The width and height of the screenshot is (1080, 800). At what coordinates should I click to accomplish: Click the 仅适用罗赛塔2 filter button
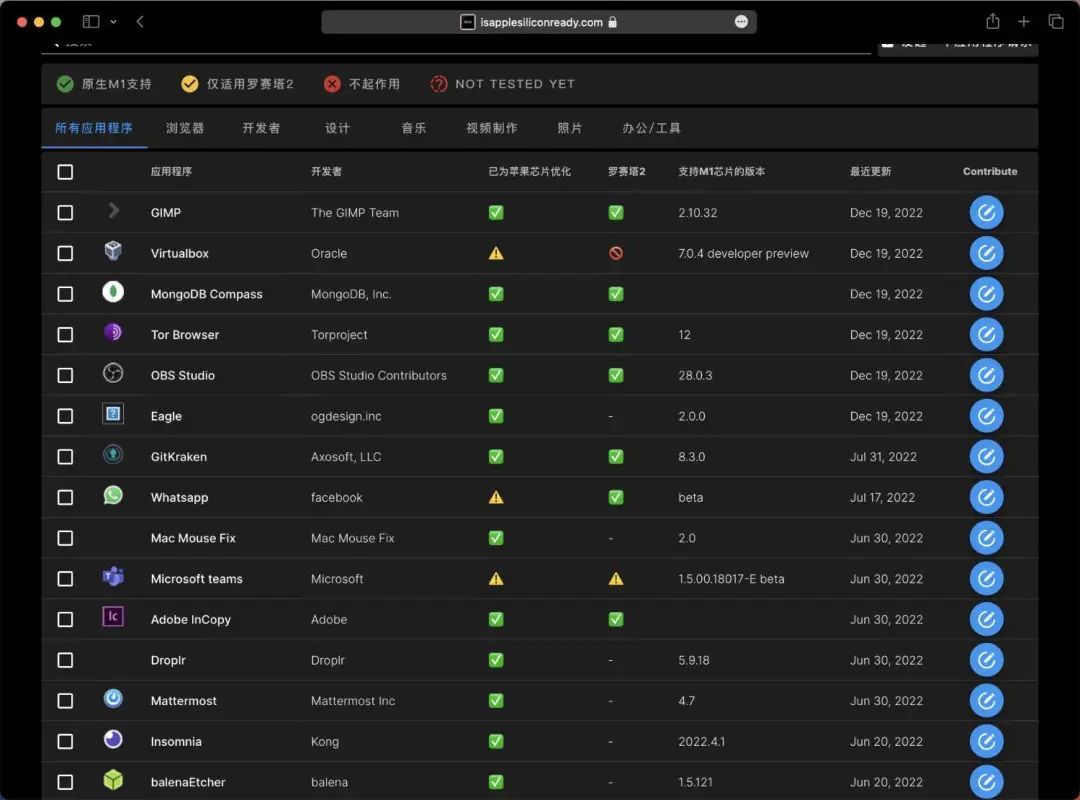[238, 84]
